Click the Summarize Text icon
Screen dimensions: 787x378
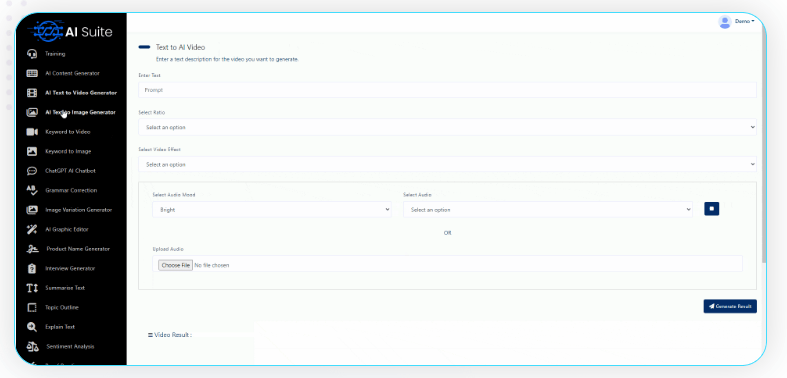click(32, 288)
